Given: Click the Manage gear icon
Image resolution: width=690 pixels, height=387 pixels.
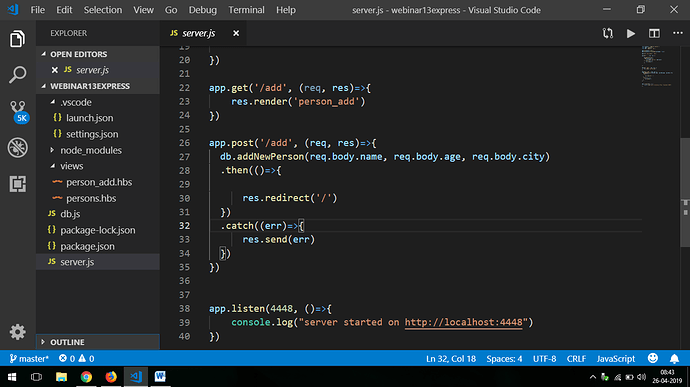Looking at the screenshot, I should (x=18, y=332).
